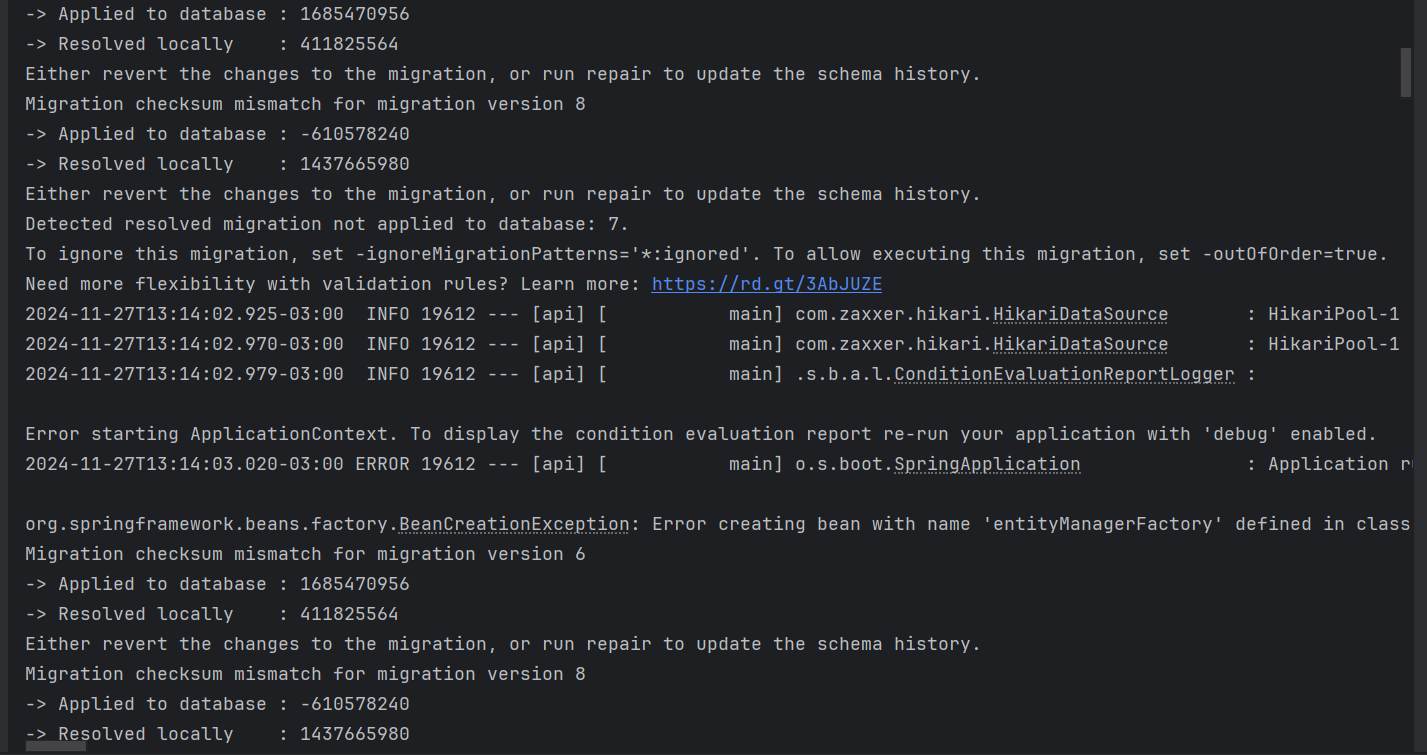Click the line 'Migration checksum mismatch for migration version 6'

tap(305, 554)
